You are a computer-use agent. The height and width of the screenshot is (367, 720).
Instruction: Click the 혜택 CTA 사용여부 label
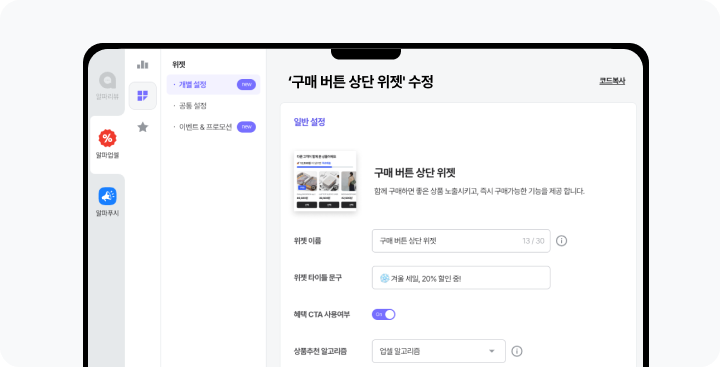[322, 315]
